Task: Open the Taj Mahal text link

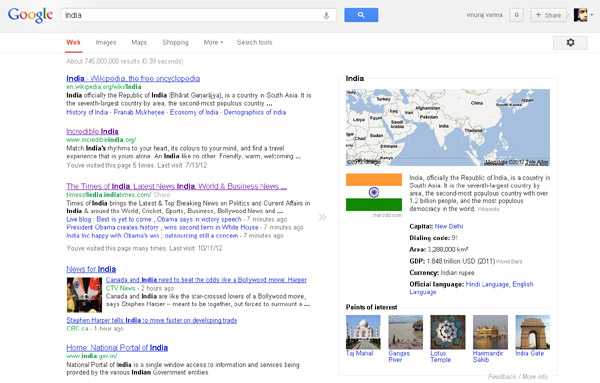Action: 359,354
